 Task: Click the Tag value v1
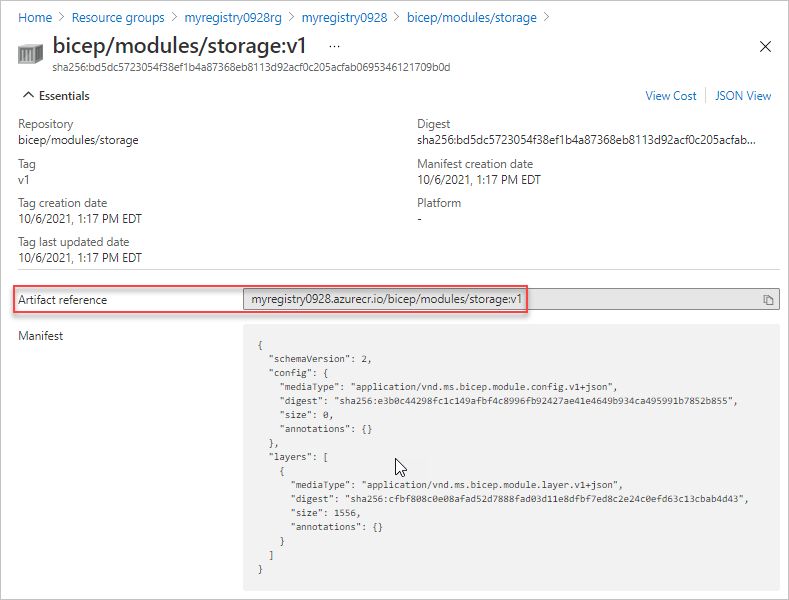(24, 180)
